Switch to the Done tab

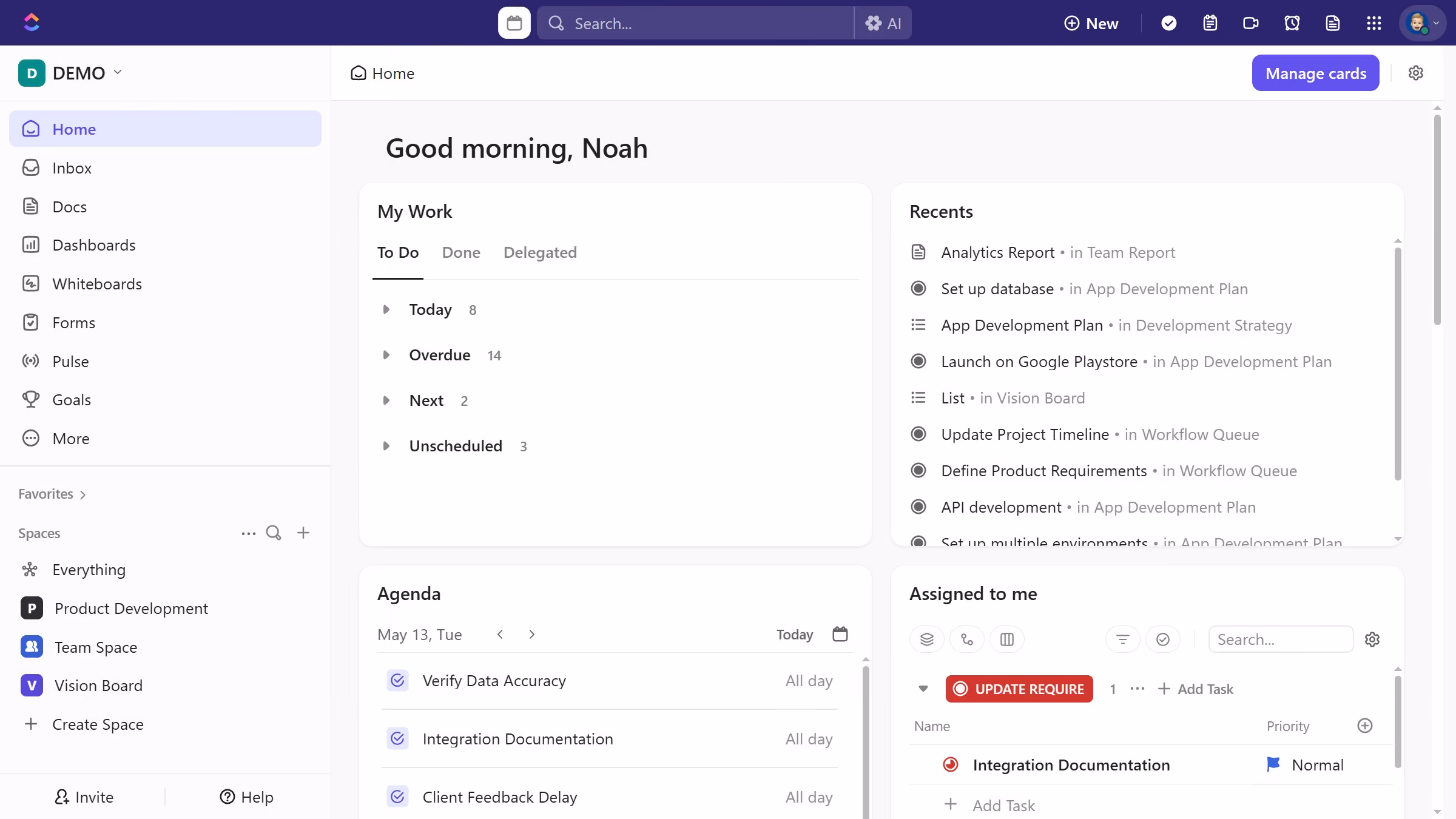[461, 252]
